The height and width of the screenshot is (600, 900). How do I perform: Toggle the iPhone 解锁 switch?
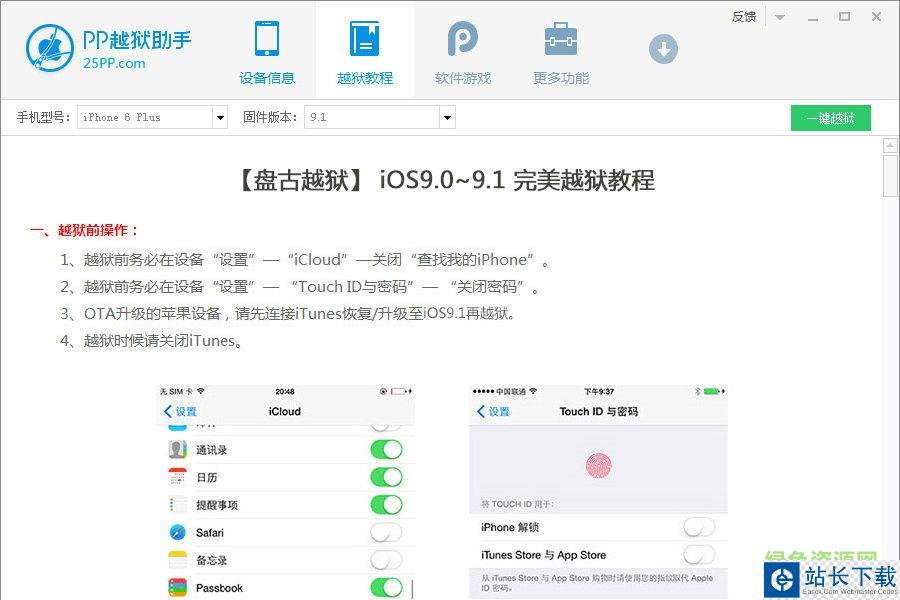click(x=699, y=527)
